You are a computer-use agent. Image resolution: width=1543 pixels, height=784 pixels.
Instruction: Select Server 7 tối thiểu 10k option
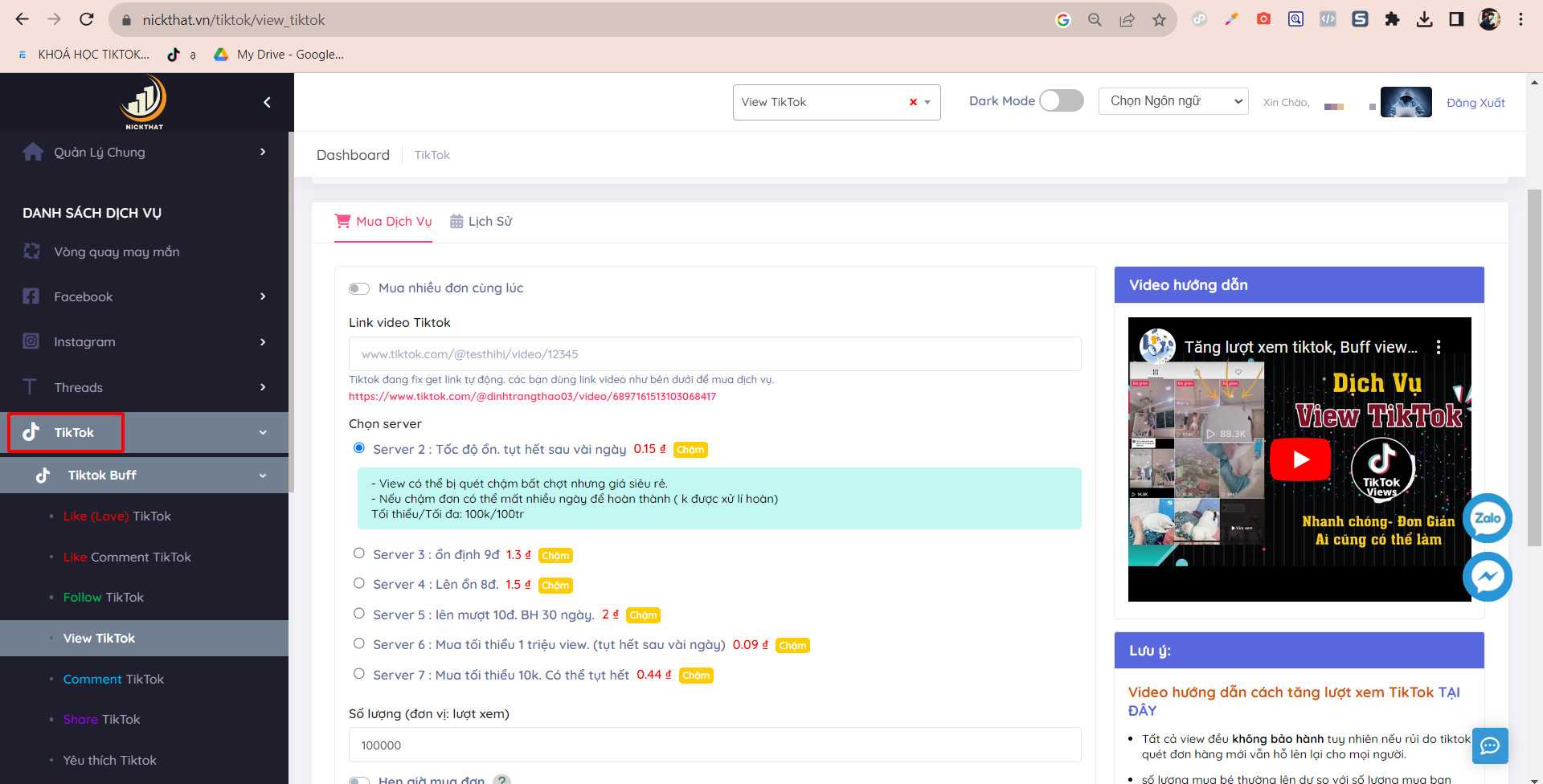click(359, 674)
